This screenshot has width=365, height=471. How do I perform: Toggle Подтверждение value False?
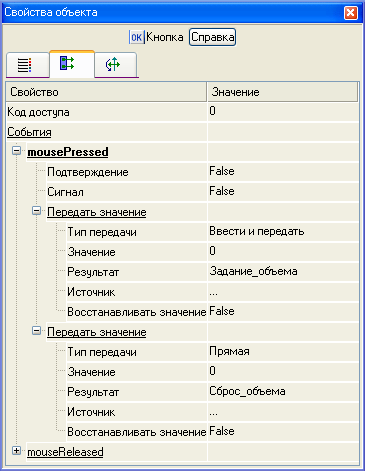pyautogui.click(x=283, y=172)
